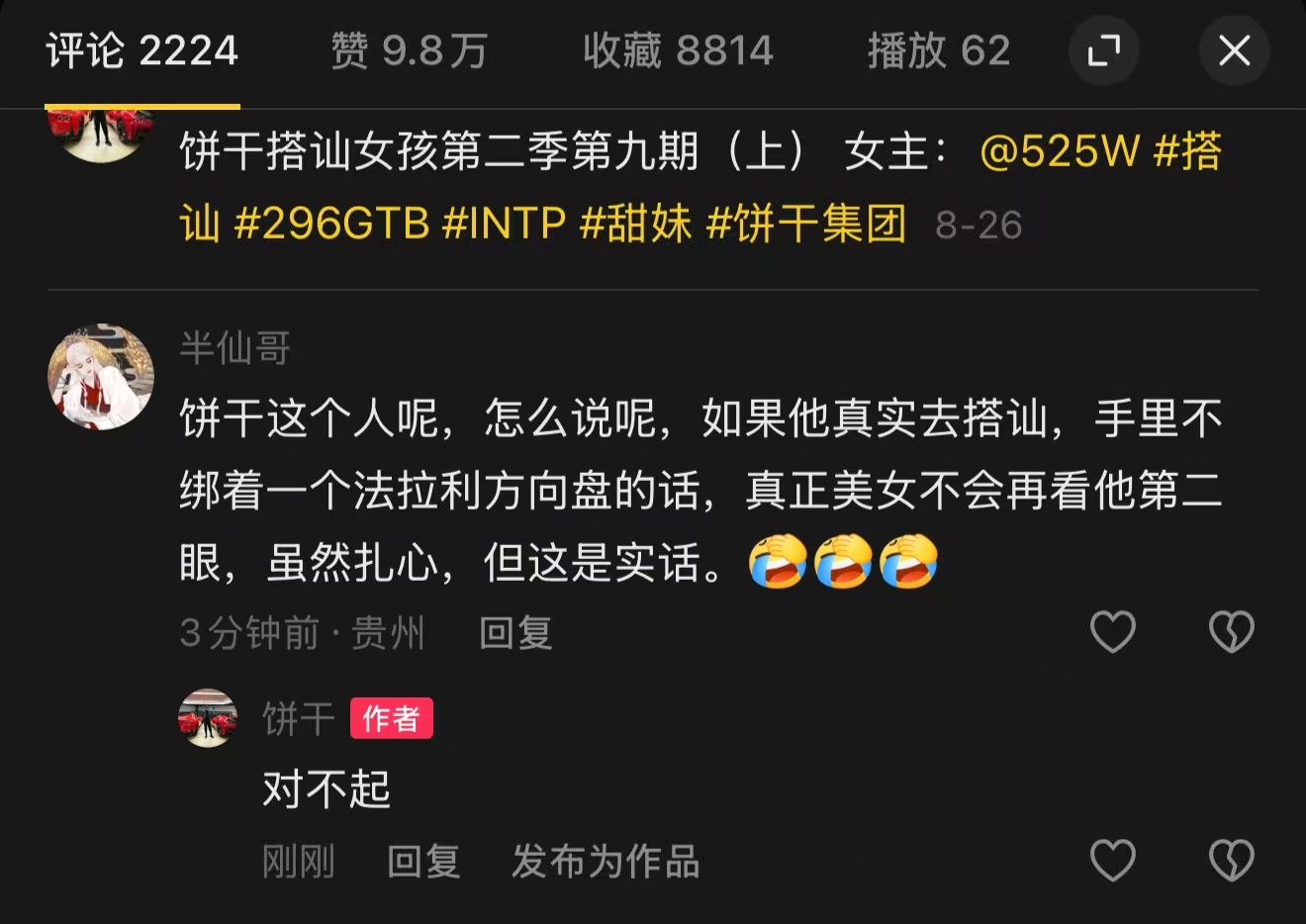Reply to 饼干's comment via 回复
The height and width of the screenshot is (924, 1306).
tap(423, 862)
